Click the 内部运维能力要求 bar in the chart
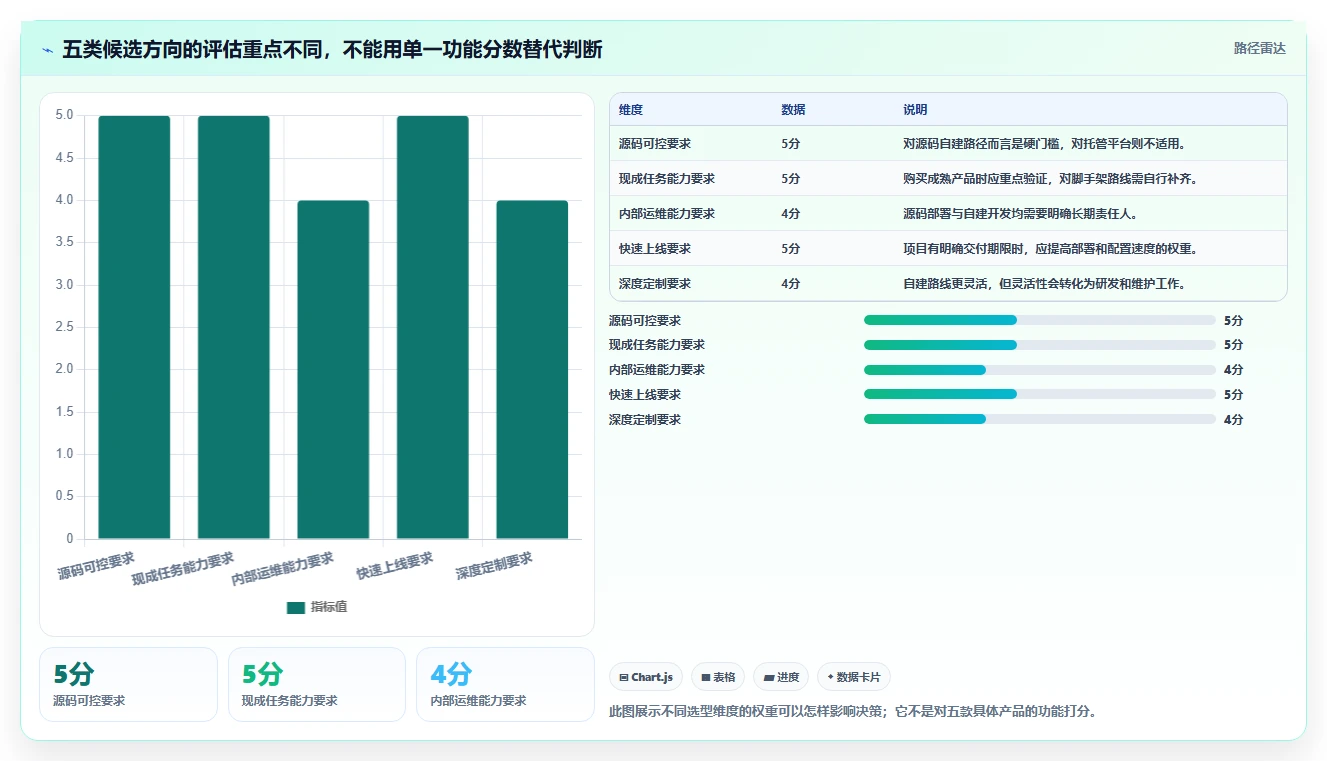Viewport: 1327px width, 761px height. 333,370
